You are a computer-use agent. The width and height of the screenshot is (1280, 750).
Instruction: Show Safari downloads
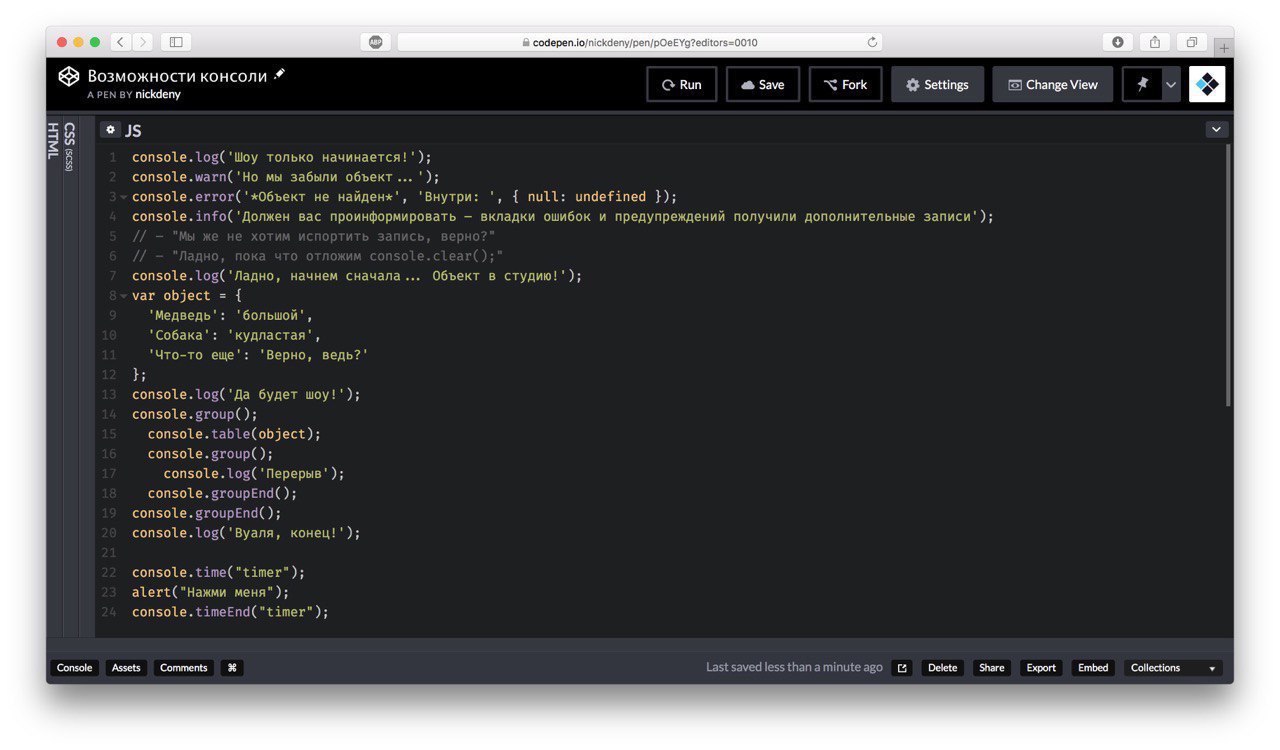pos(1118,42)
